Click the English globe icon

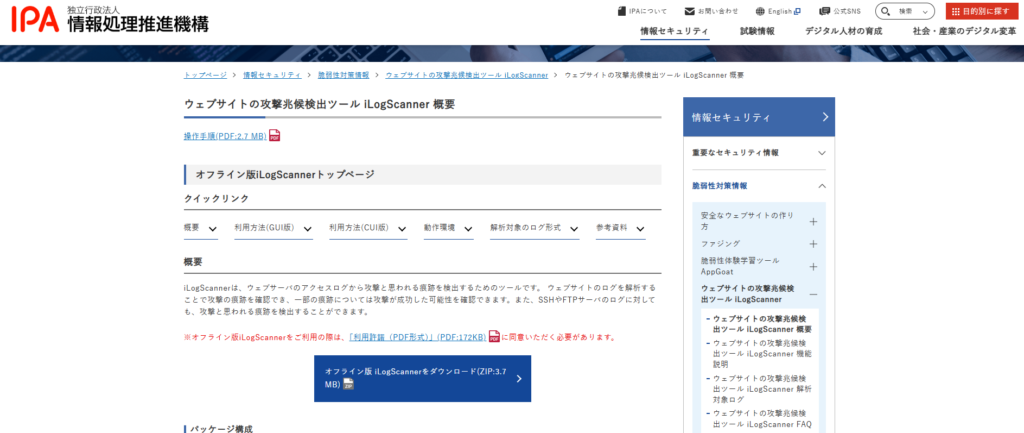[760, 11]
